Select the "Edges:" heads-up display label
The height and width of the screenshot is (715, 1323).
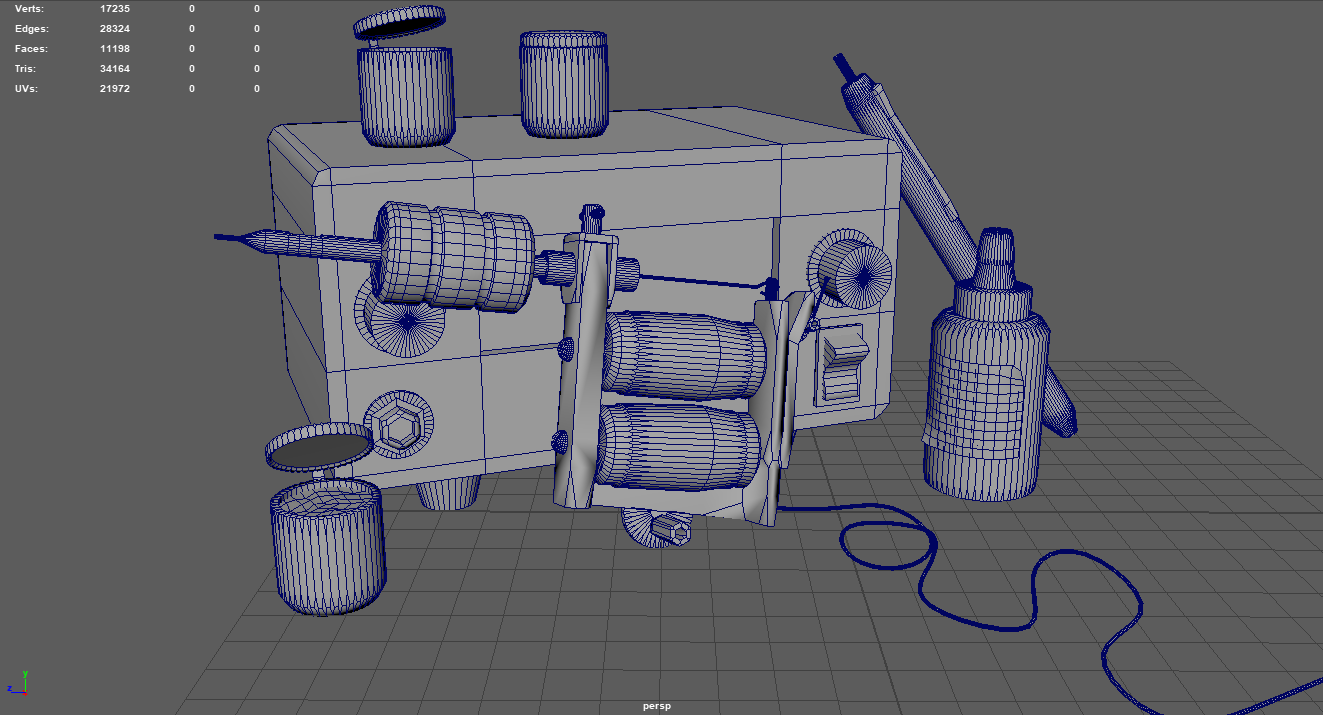(32, 28)
